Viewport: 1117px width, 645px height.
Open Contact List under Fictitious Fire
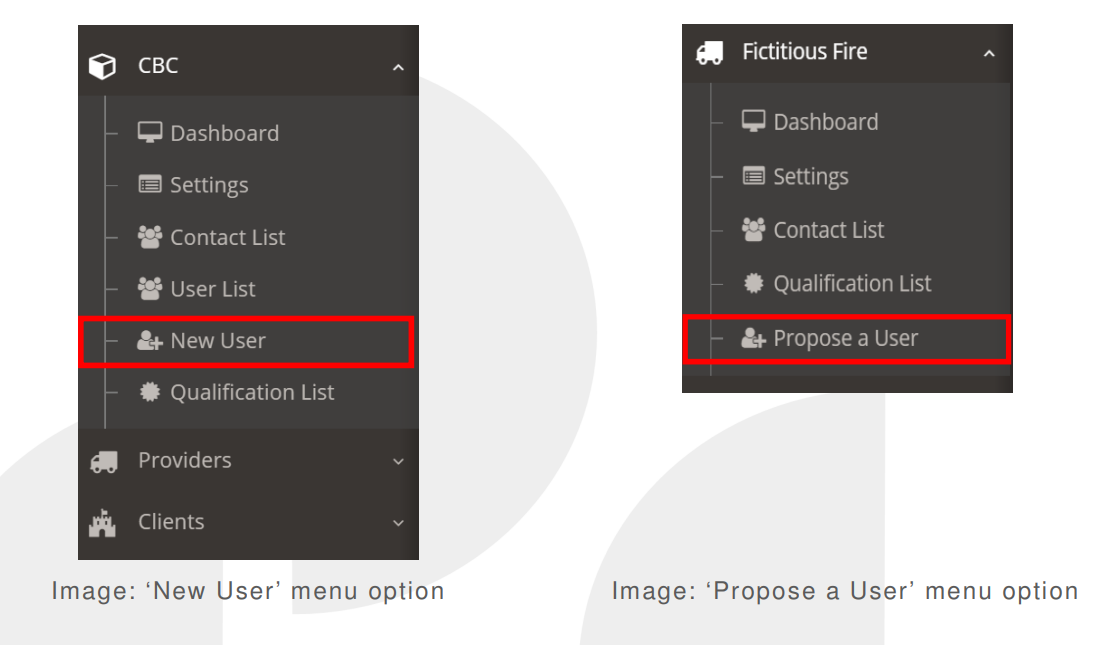(x=828, y=230)
